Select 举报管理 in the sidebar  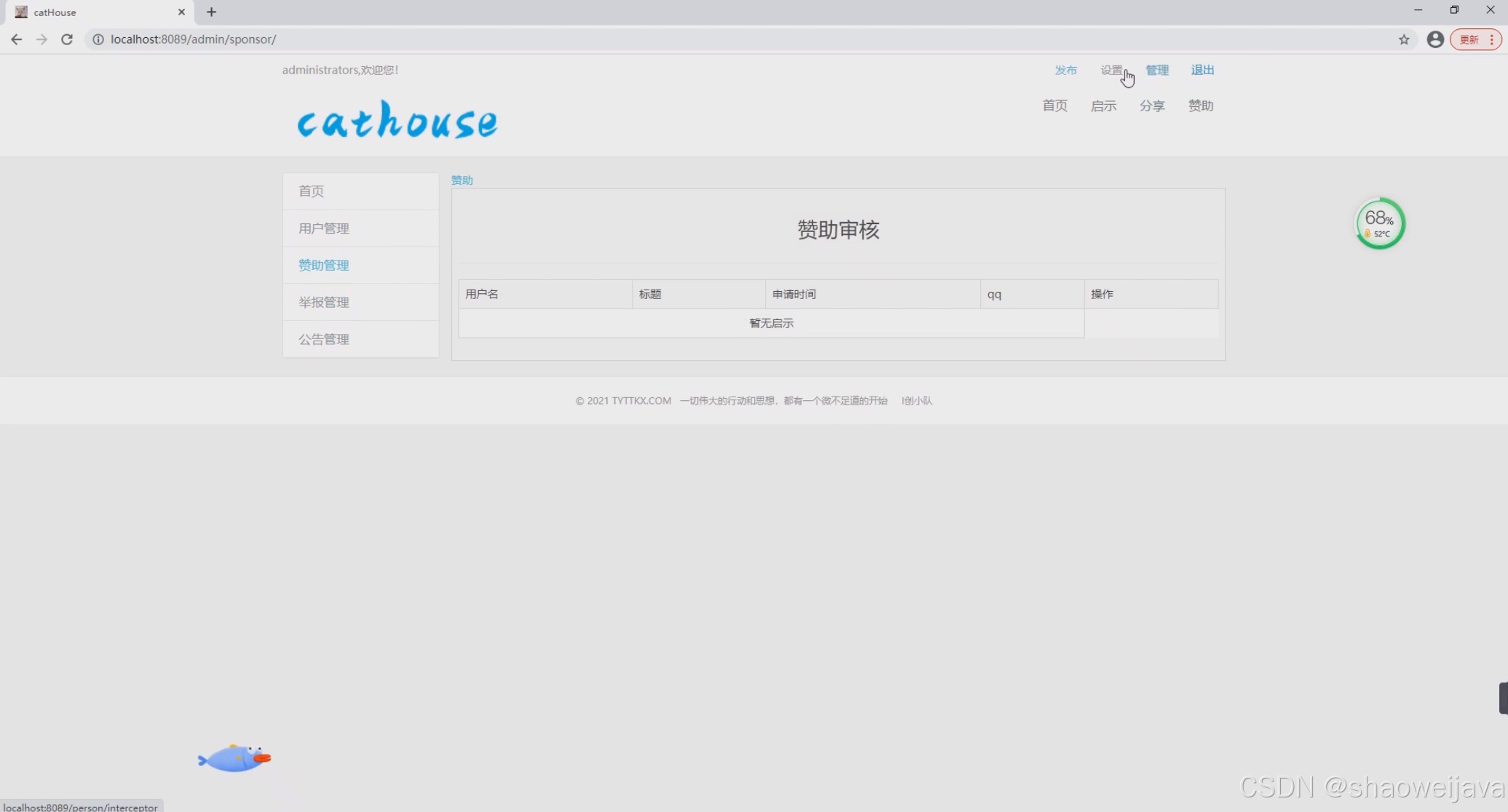[324, 302]
